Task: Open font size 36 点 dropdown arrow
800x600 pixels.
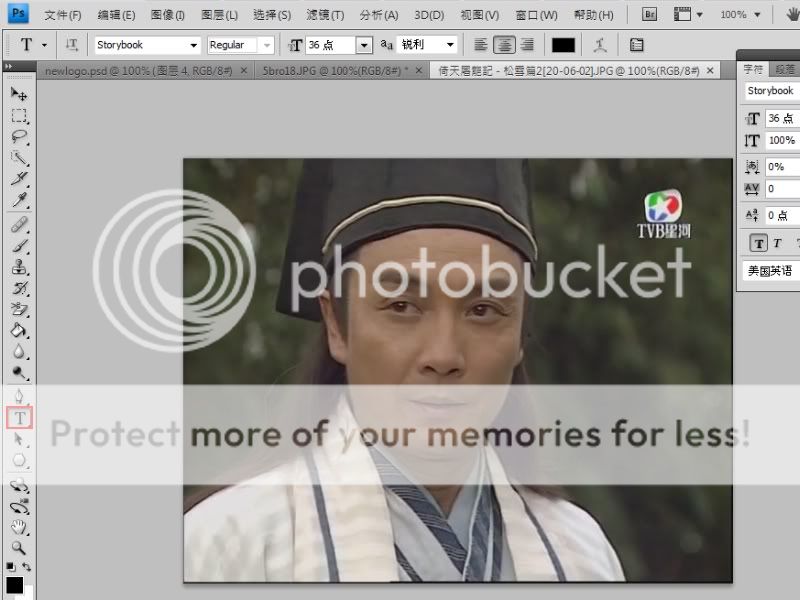Action: pos(364,45)
